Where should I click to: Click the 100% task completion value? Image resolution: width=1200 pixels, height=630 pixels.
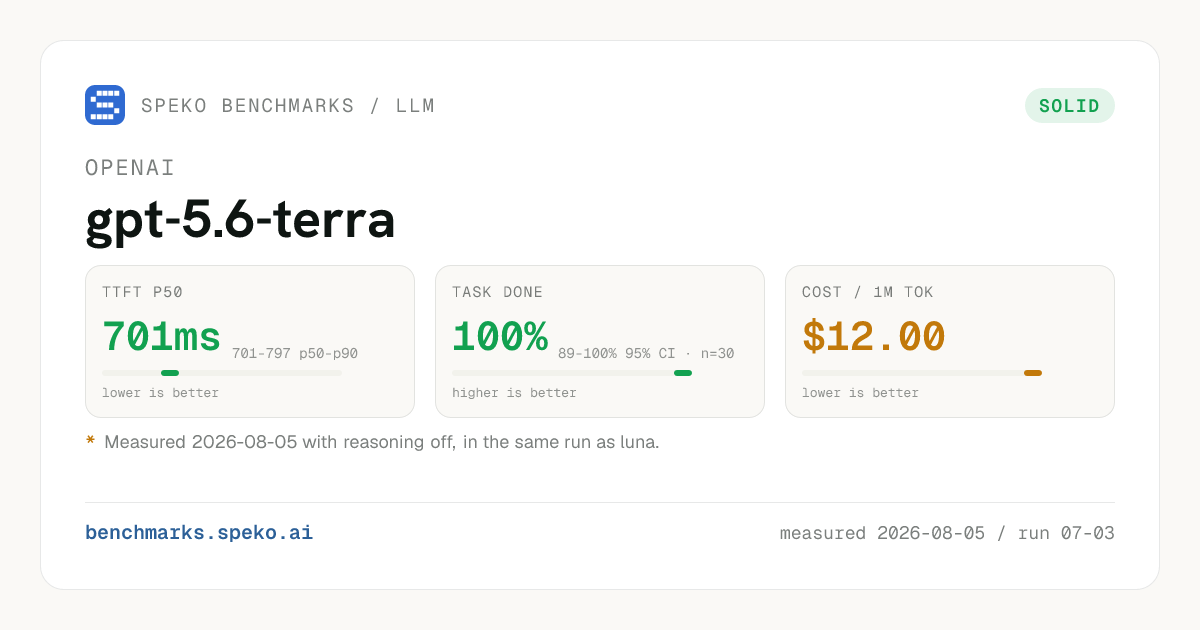500,337
